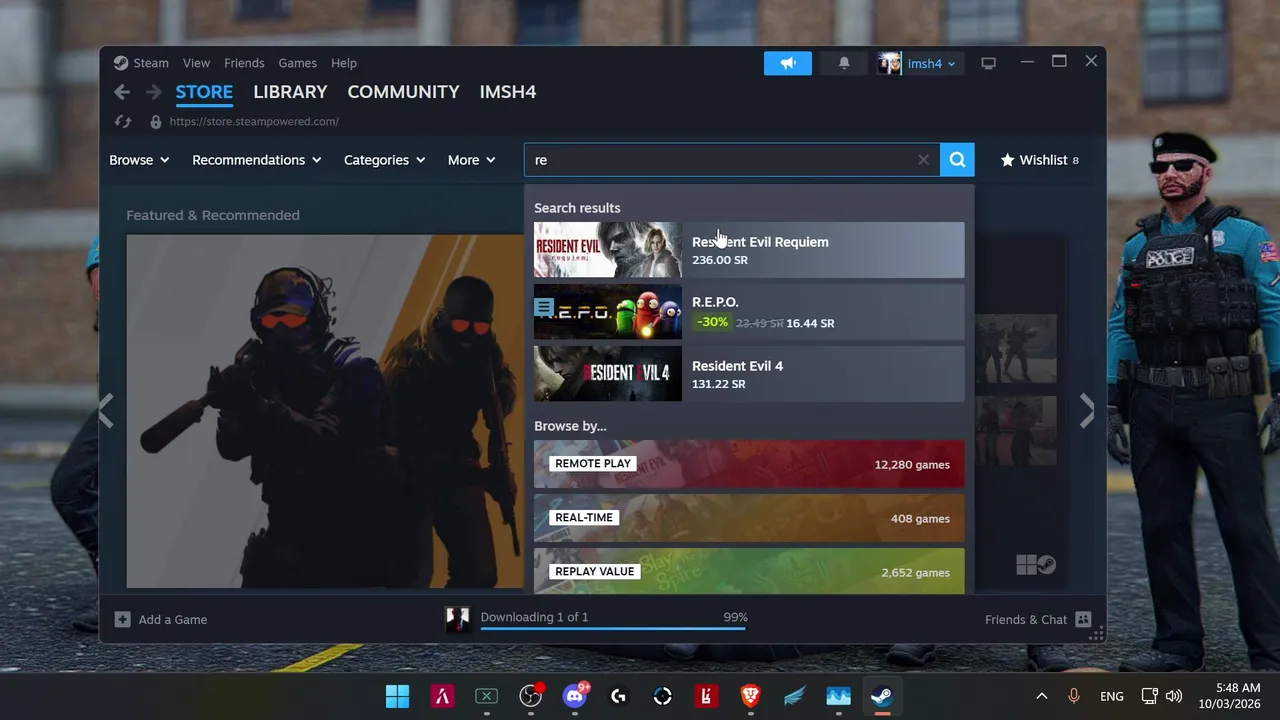
Task: Open the Windows Start menu
Action: pyautogui.click(x=397, y=696)
